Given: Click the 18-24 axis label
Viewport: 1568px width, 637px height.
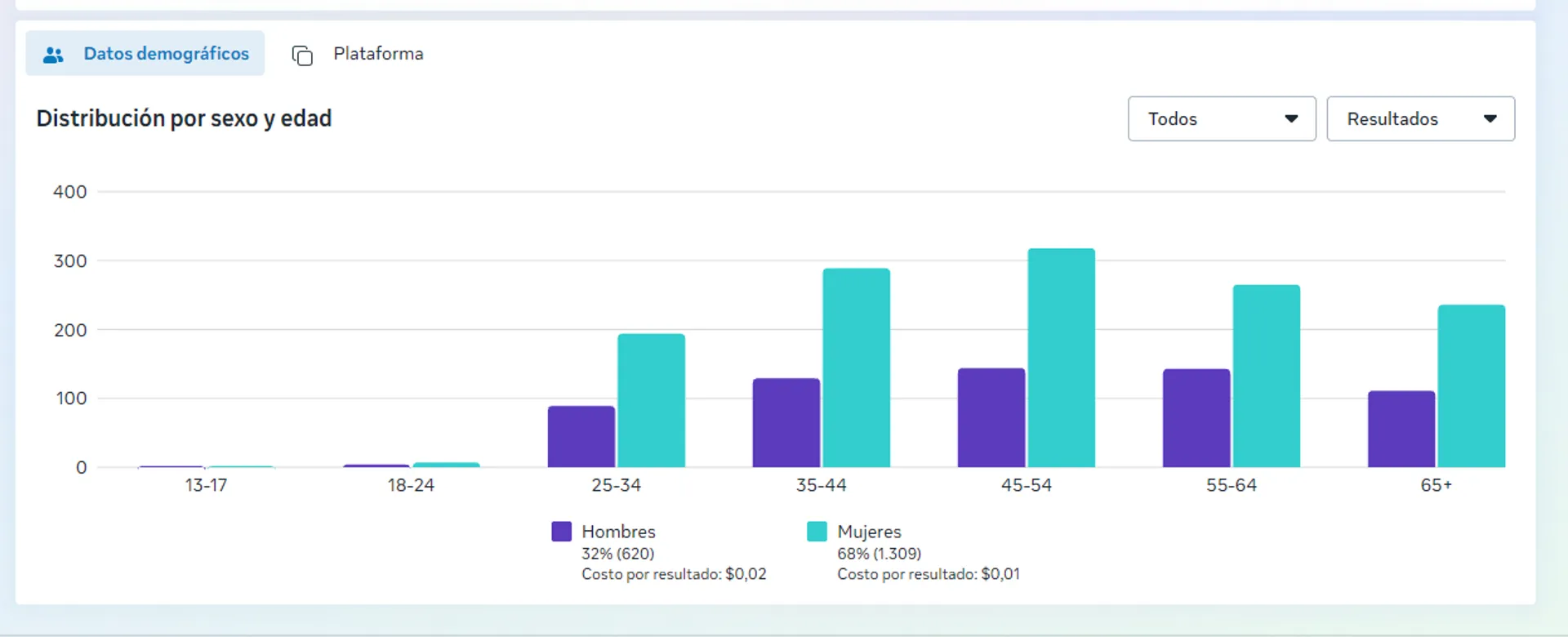Looking at the screenshot, I should pyautogui.click(x=411, y=485).
